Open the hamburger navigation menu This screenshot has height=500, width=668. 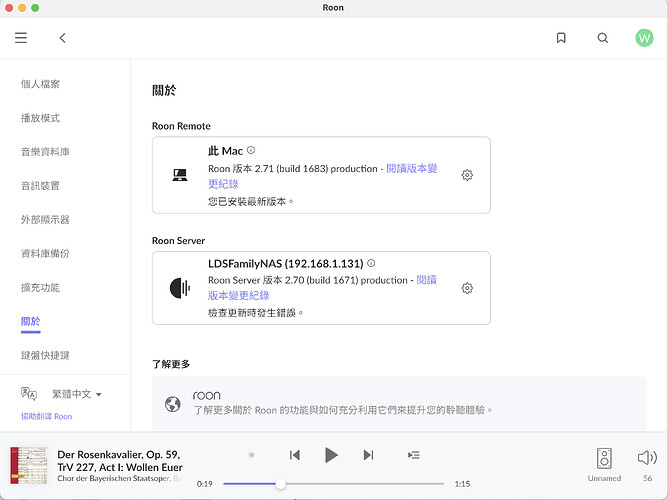coord(21,38)
